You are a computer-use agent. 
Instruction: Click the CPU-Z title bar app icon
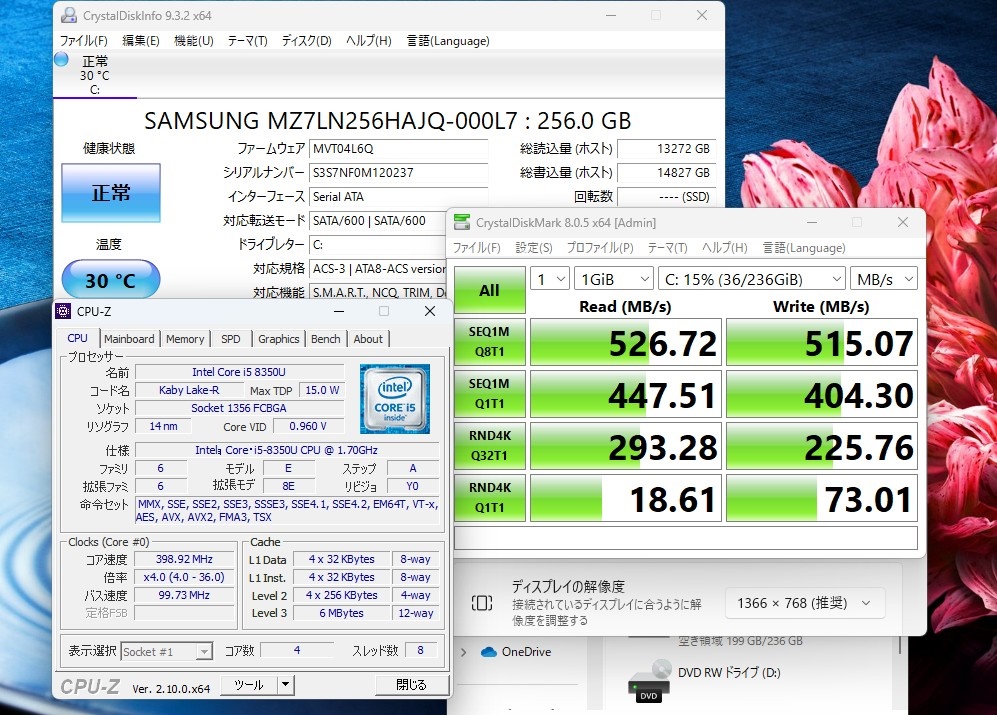click(x=63, y=311)
